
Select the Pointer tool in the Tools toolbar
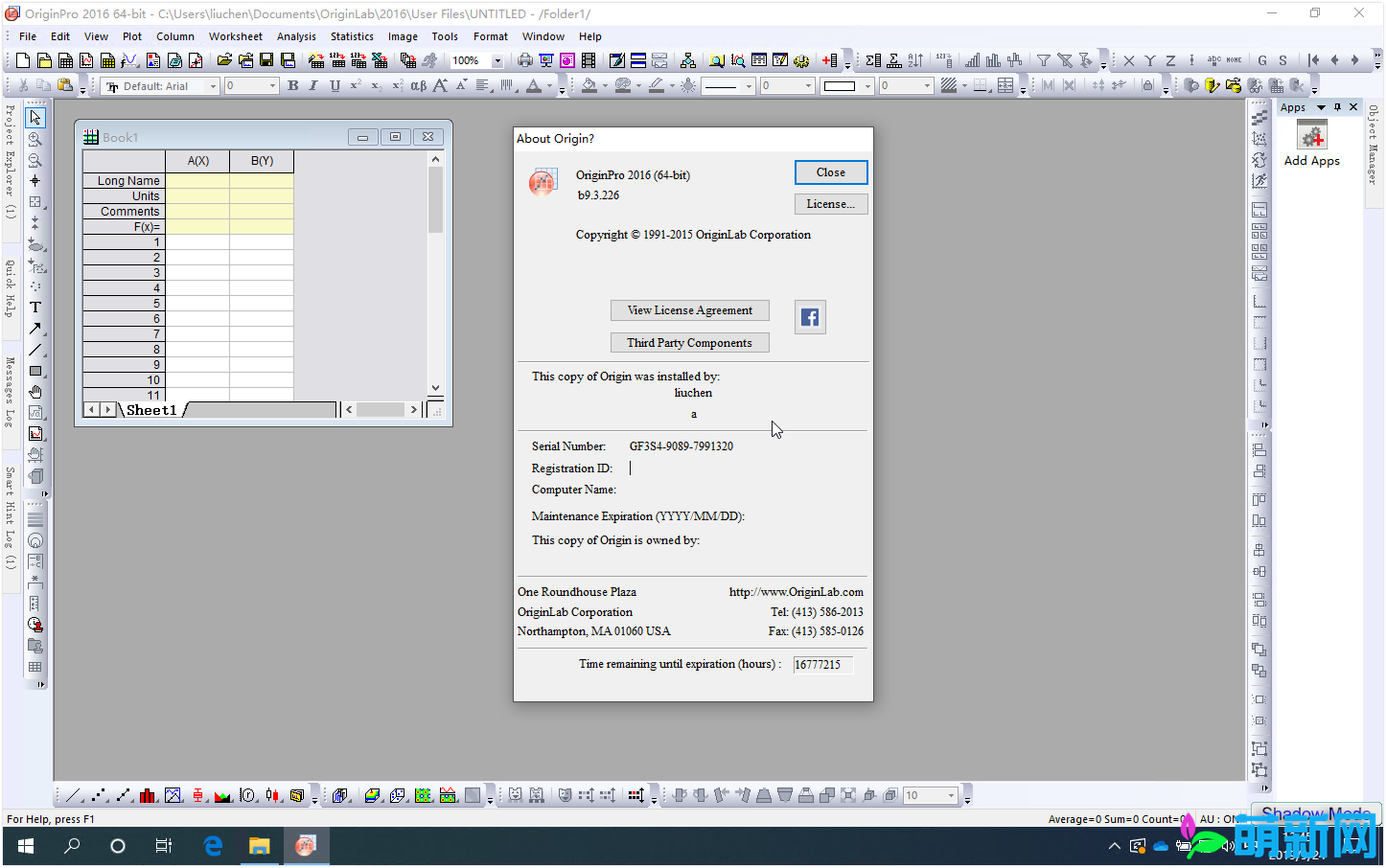tap(35, 118)
